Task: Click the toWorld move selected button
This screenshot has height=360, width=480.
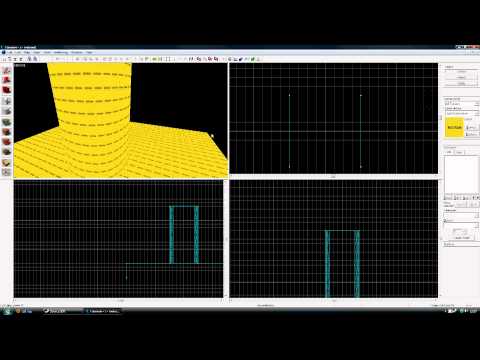Action: pos(462,204)
